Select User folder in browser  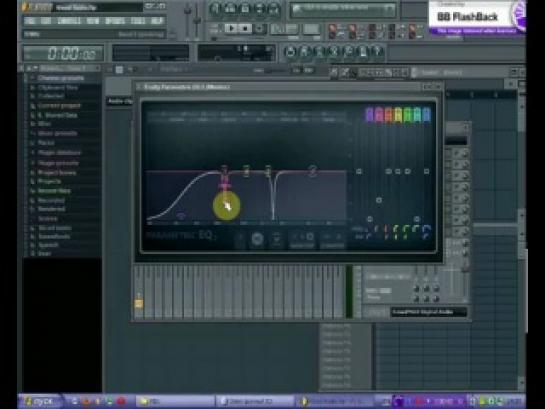pyautogui.click(x=44, y=254)
